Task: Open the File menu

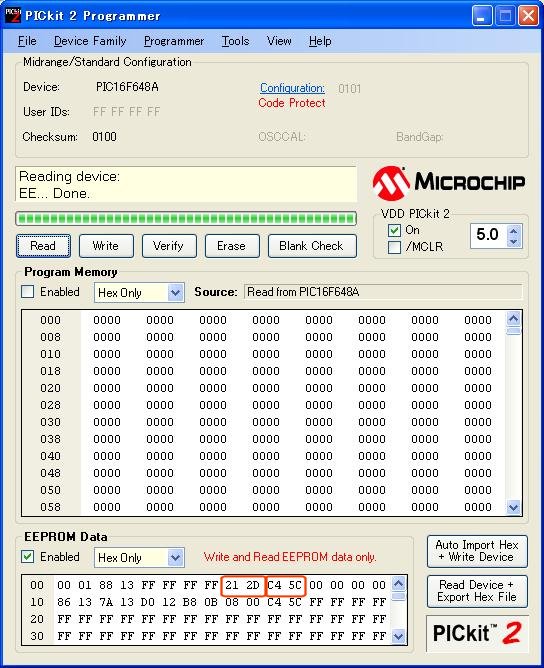Action: [27, 41]
